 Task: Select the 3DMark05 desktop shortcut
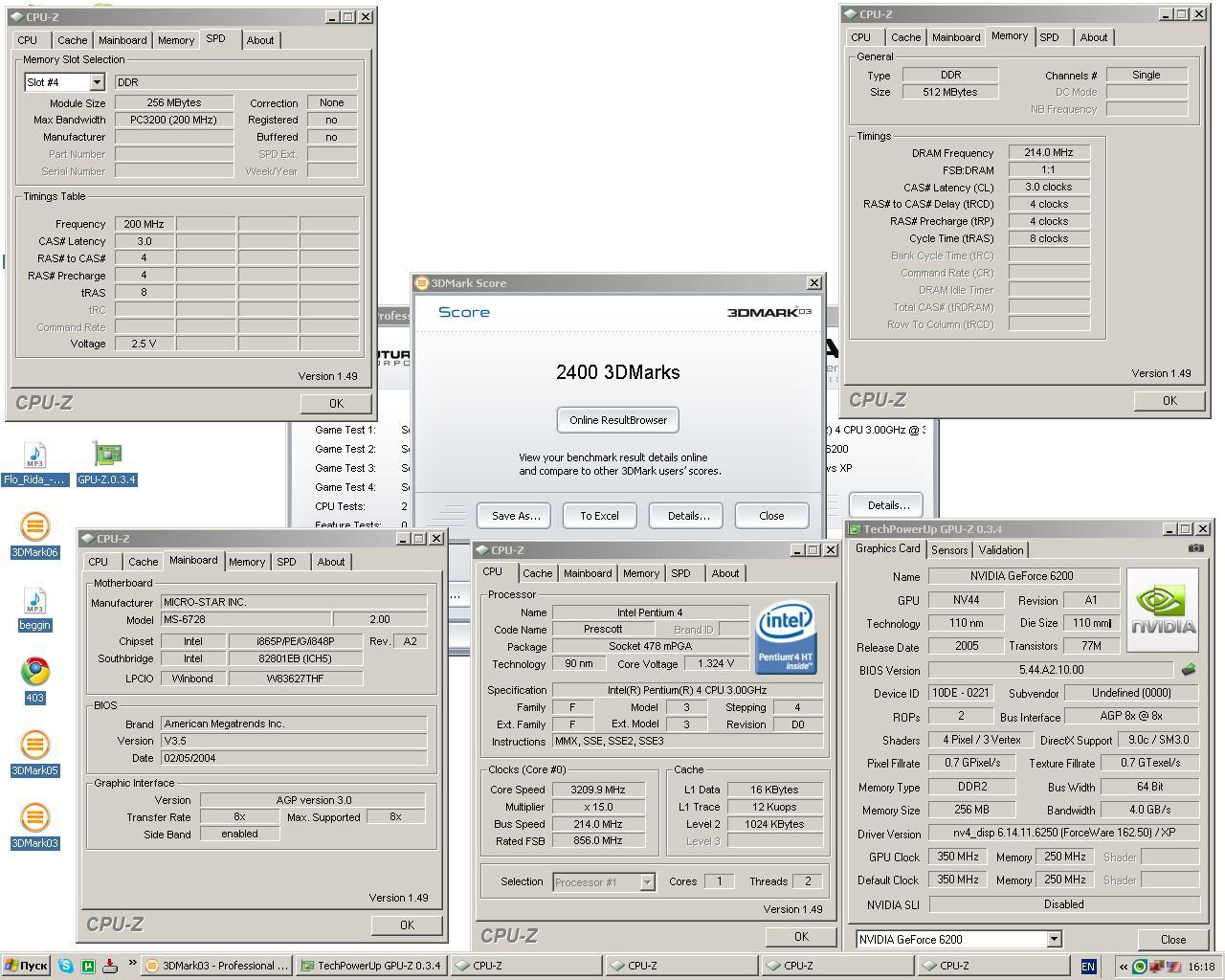tap(34, 754)
